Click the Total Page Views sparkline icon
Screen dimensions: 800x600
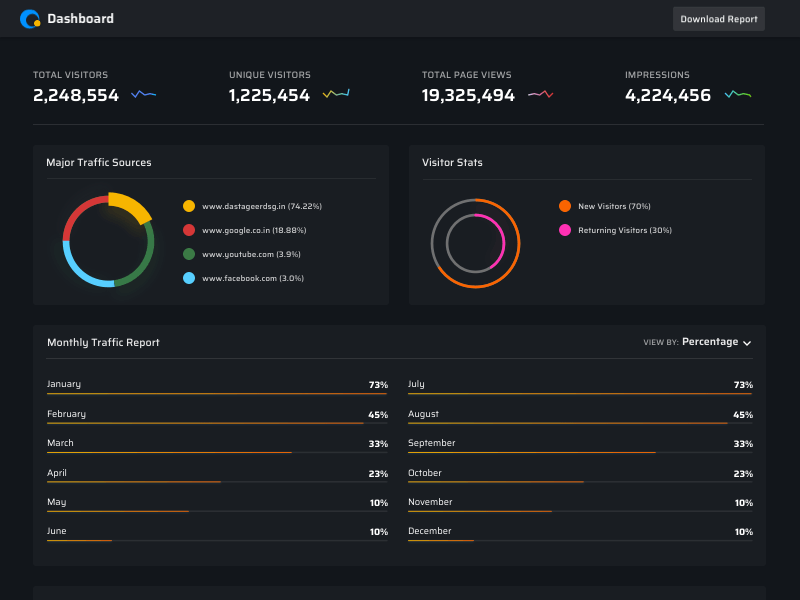coord(541,95)
